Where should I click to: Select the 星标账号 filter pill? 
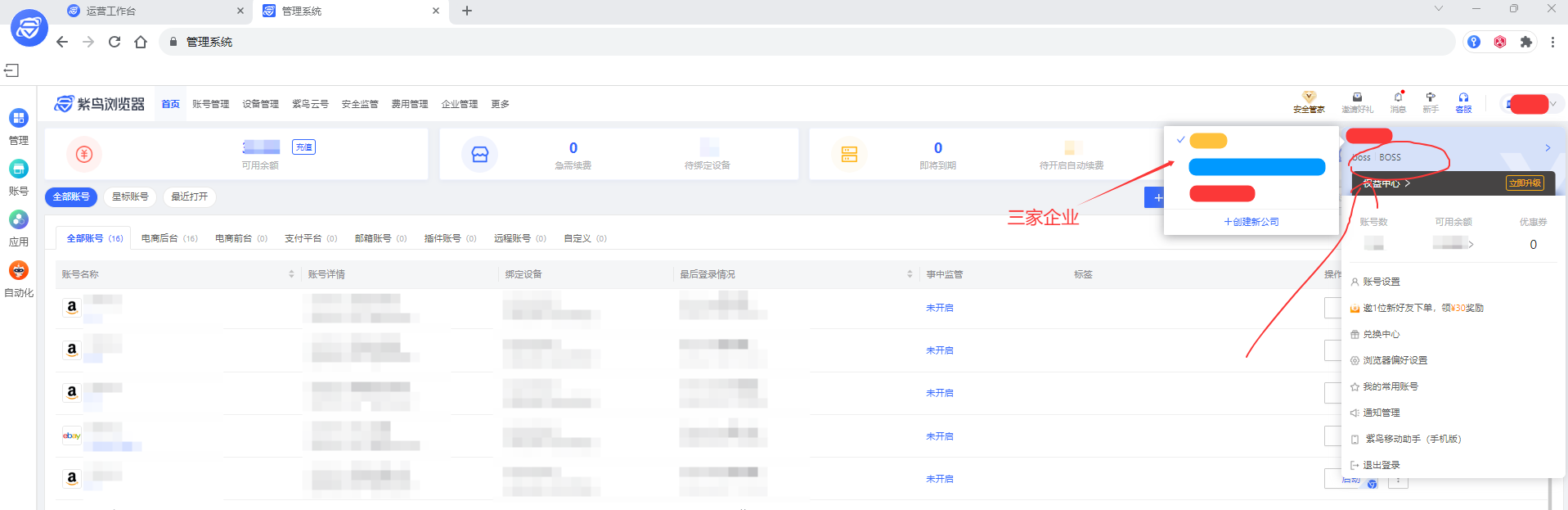coord(130,196)
